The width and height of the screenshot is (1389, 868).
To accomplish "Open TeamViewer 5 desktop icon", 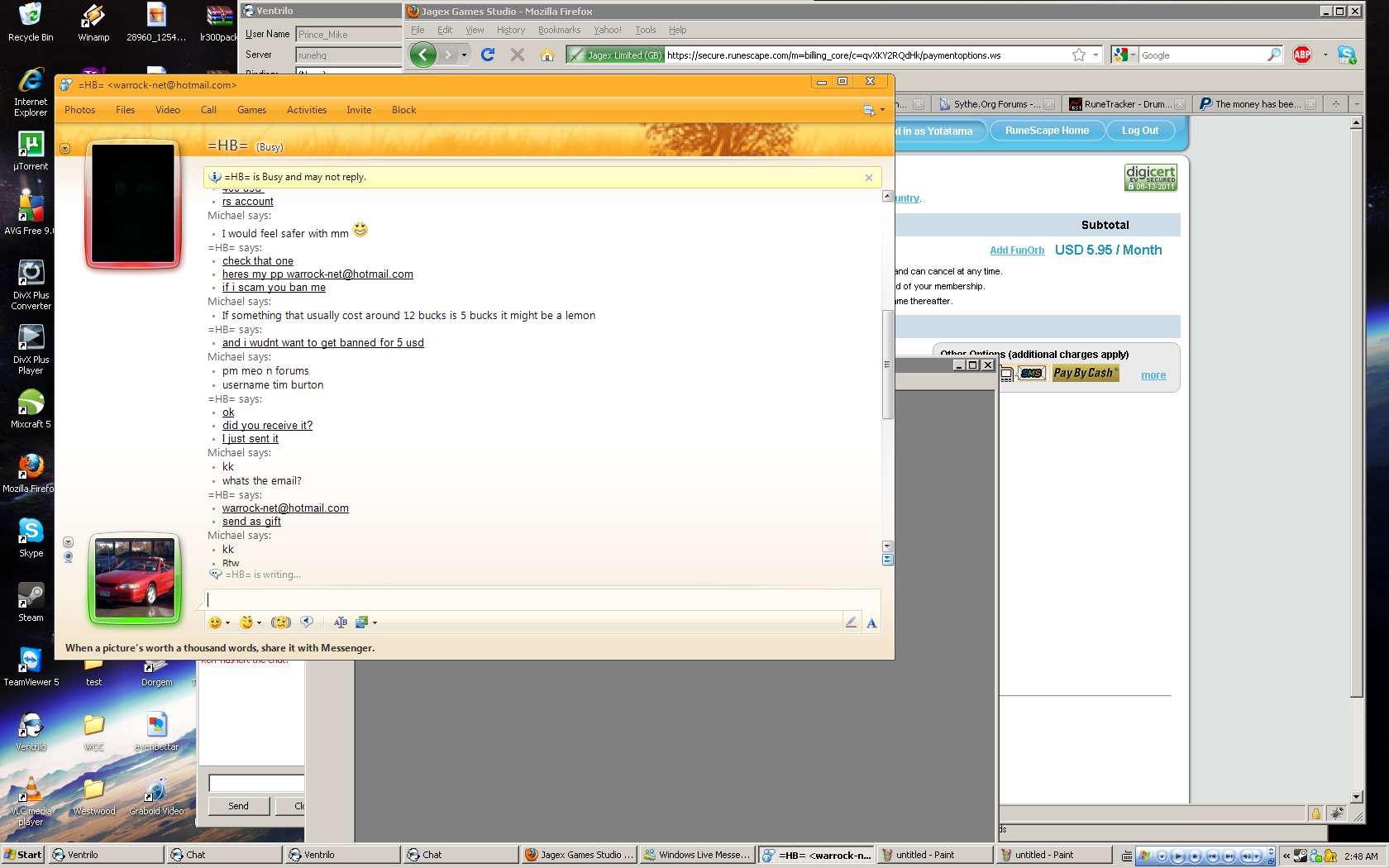I will click(31, 666).
